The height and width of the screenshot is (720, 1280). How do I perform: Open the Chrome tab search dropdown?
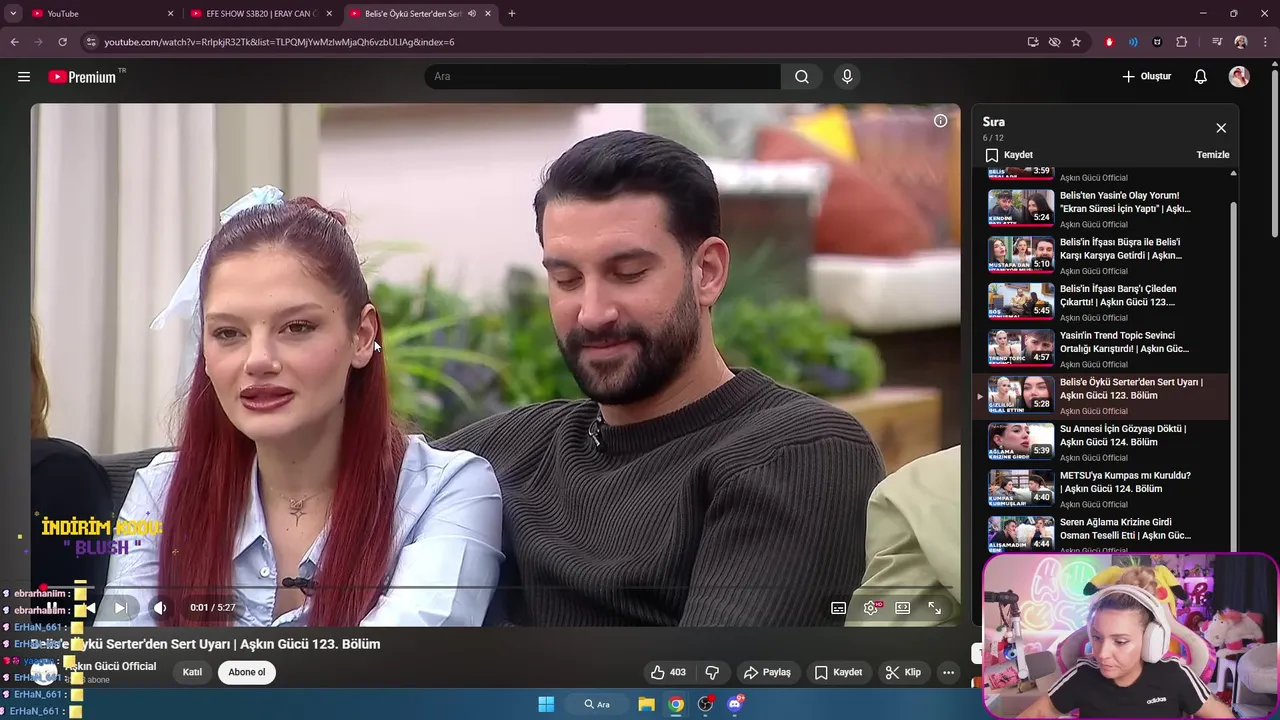[x=13, y=14]
